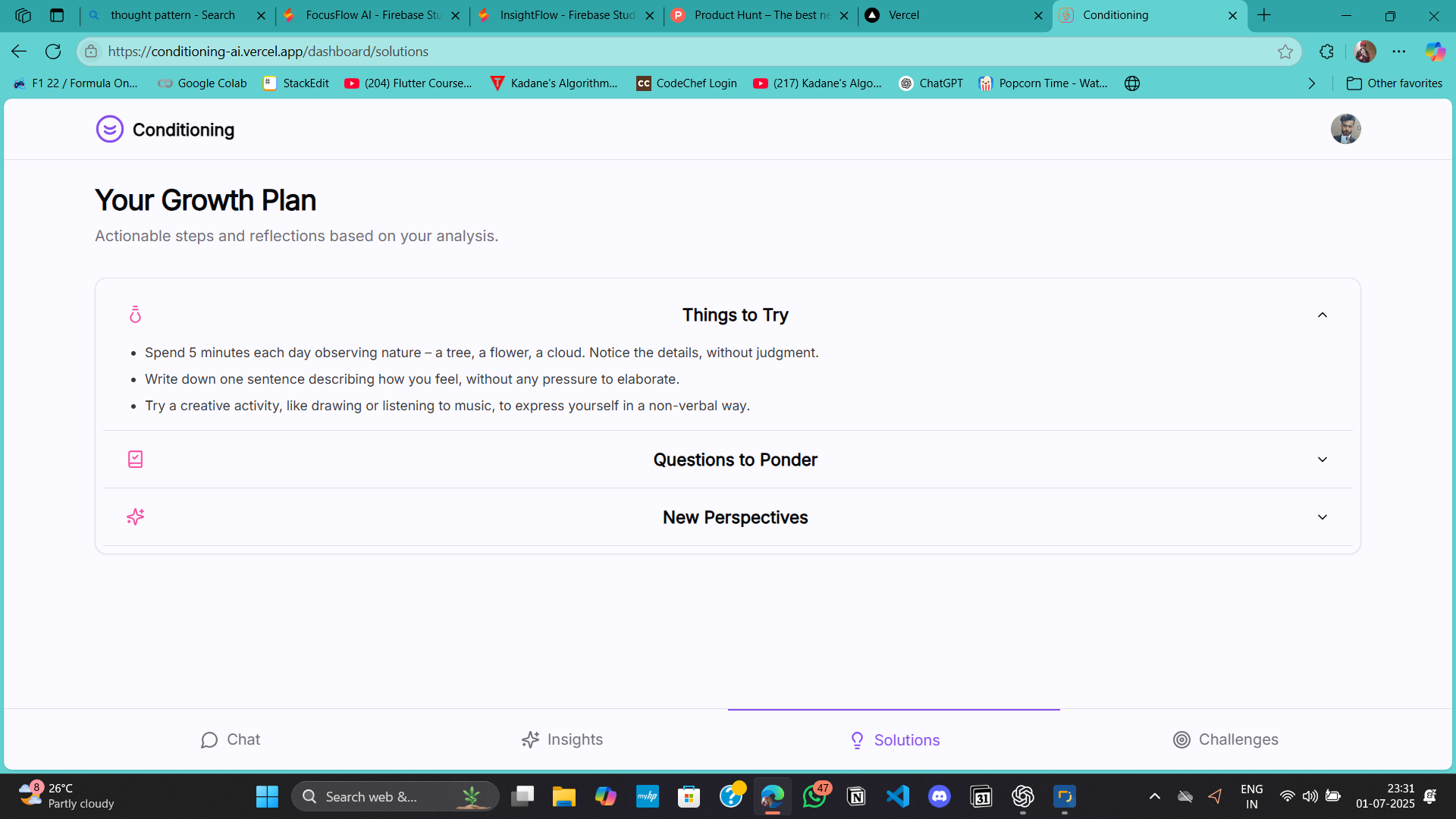Screen dimensions: 1456x819
Task: Click the Questions to Ponder notebook icon
Action: [x=136, y=460]
